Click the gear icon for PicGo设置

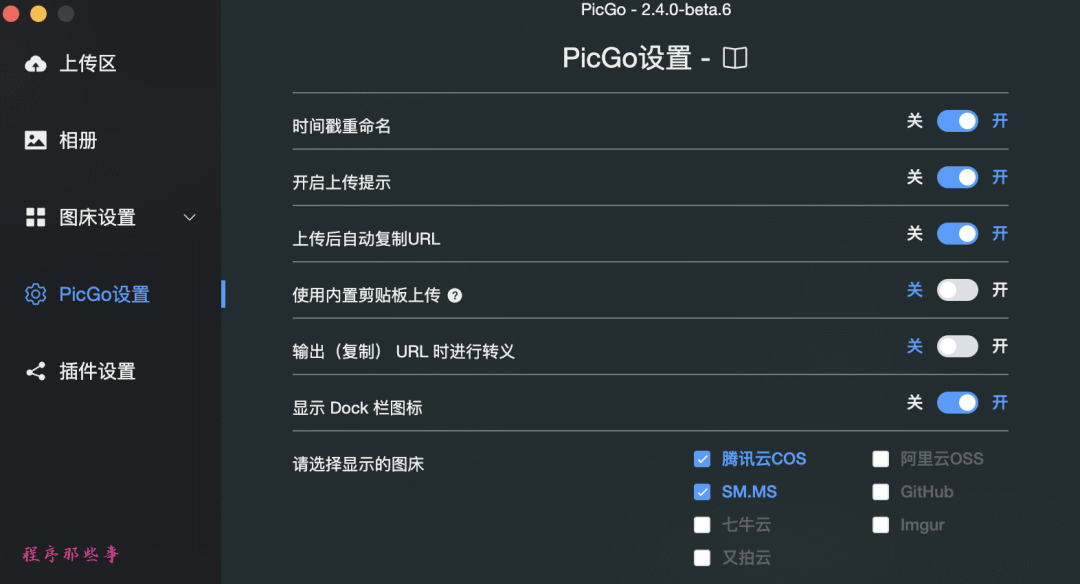[x=36, y=294]
